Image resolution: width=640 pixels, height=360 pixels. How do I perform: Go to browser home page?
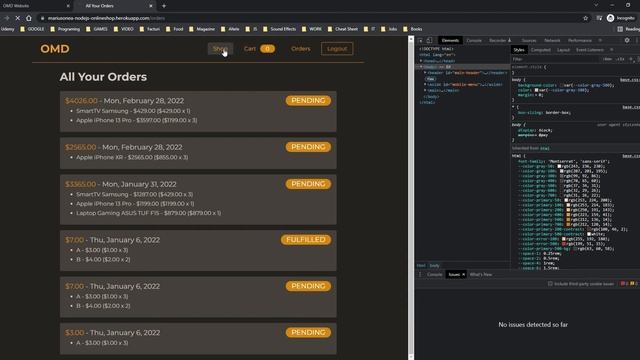coord(29,18)
